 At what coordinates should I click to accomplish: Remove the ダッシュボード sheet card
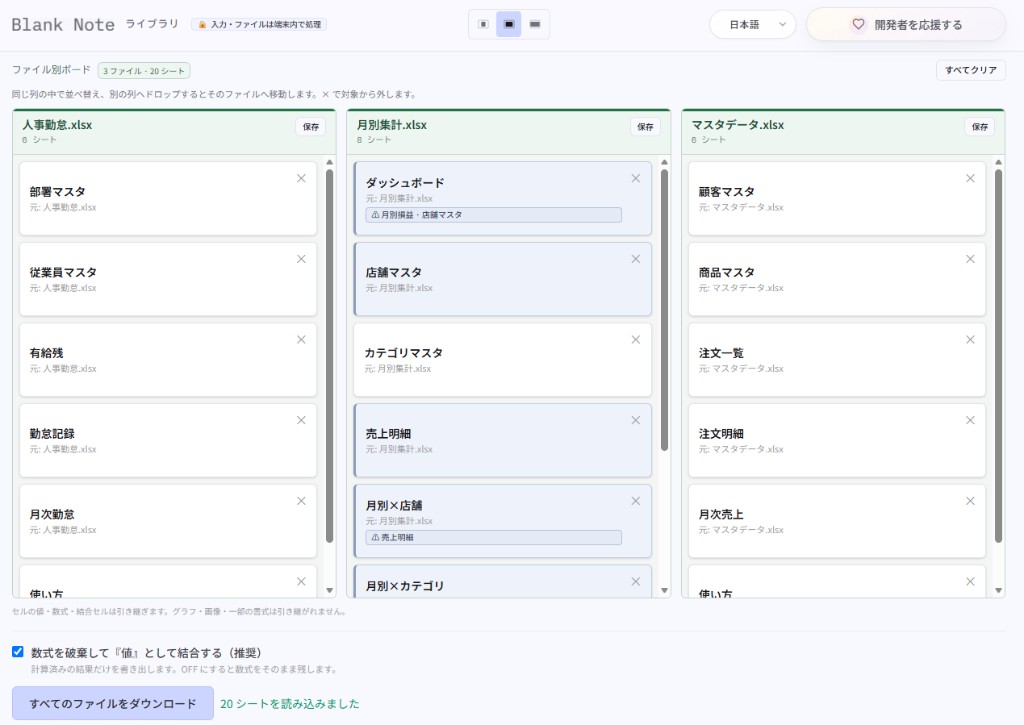[x=635, y=178]
